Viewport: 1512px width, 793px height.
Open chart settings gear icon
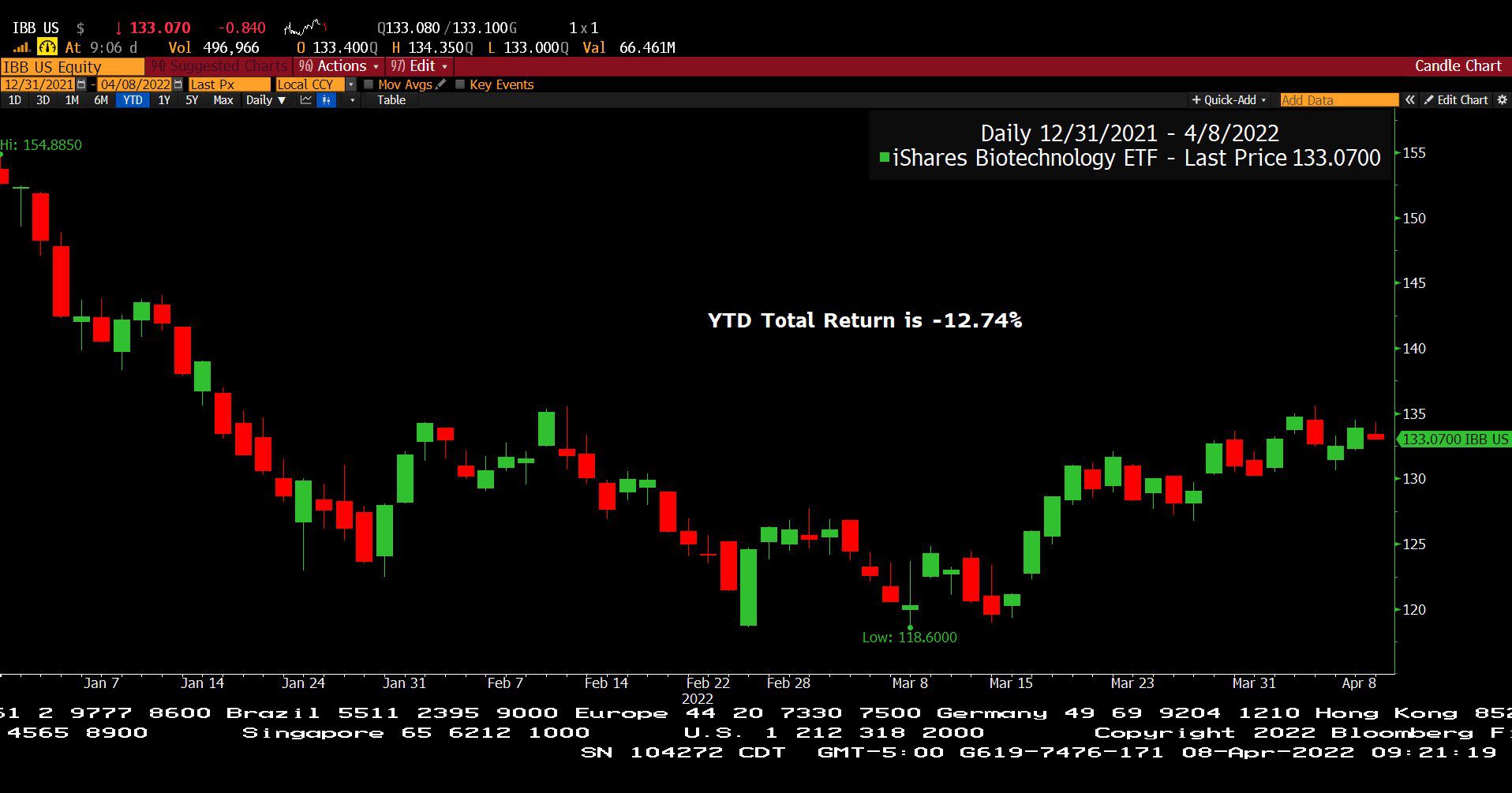tap(1502, 100)
